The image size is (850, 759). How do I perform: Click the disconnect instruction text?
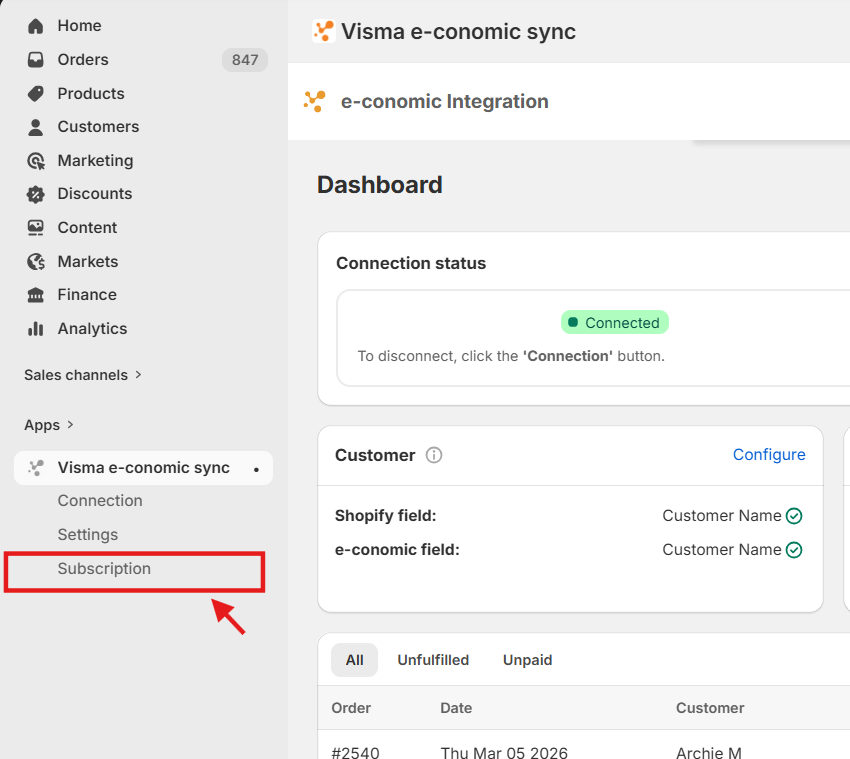point(511,356)
